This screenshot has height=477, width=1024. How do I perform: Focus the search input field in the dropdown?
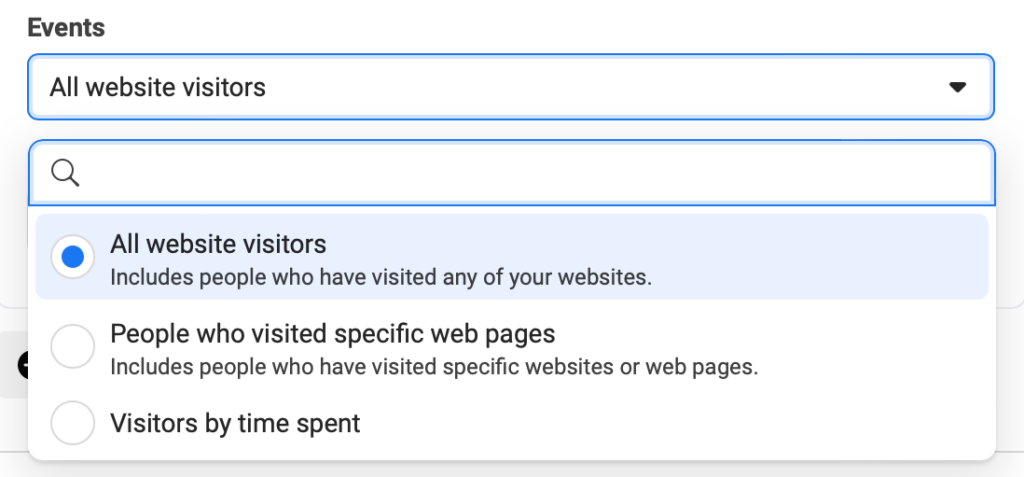point(530,173)
